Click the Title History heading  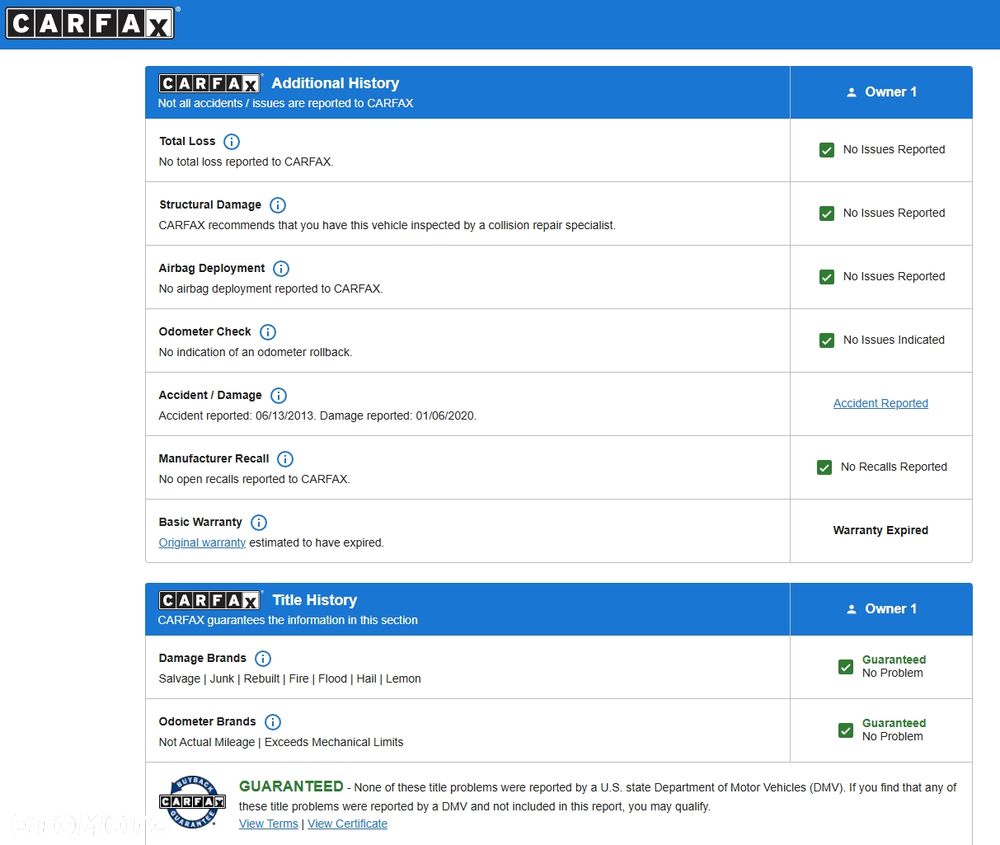pyautogui.click(x=314, y=600)
